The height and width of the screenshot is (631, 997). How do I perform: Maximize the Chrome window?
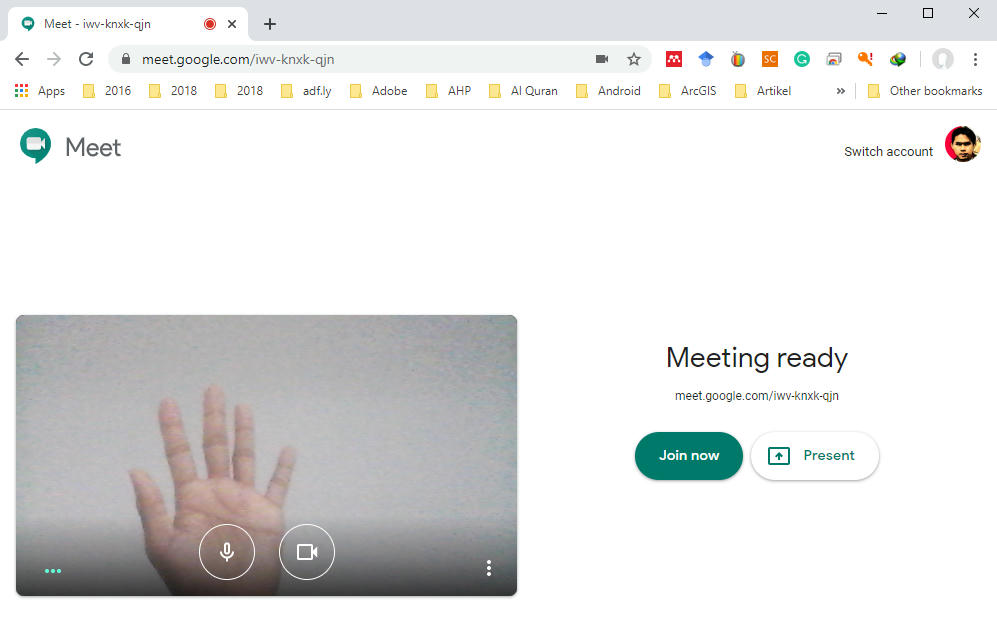pyautogui.click(x=928, y=13)
